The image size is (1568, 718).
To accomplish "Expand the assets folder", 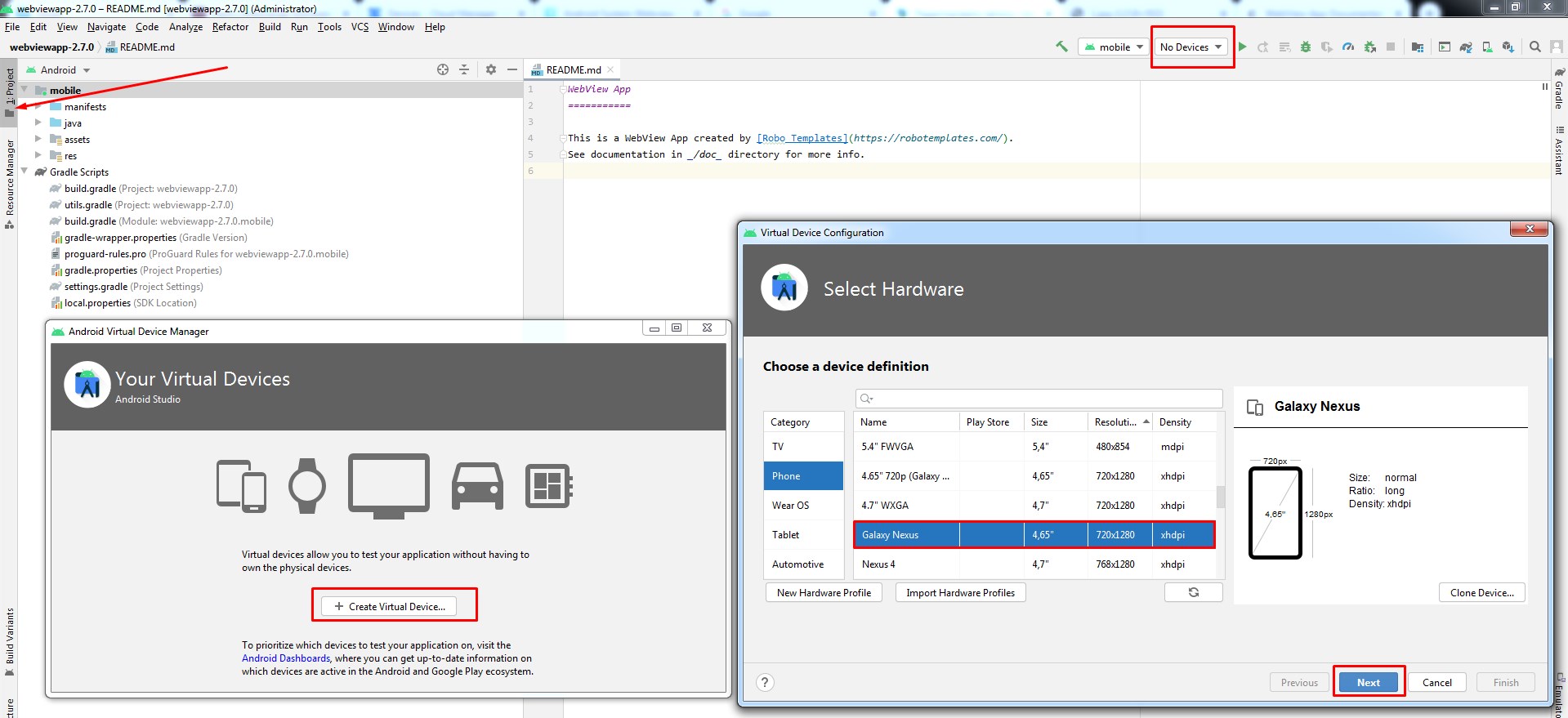I will [38, 139].
